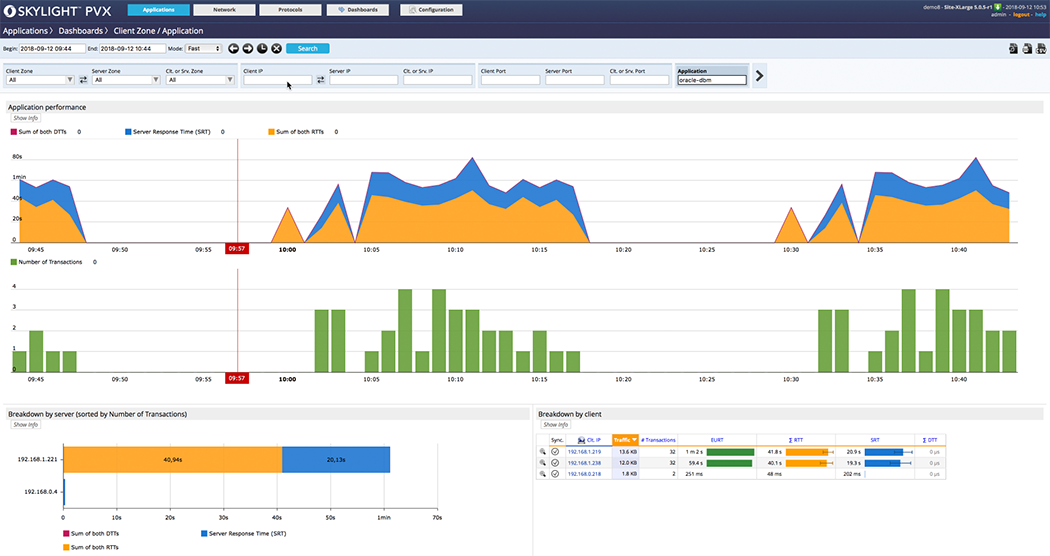
Task: Show Info for Application performance
Action: click(x=25, y=118)
